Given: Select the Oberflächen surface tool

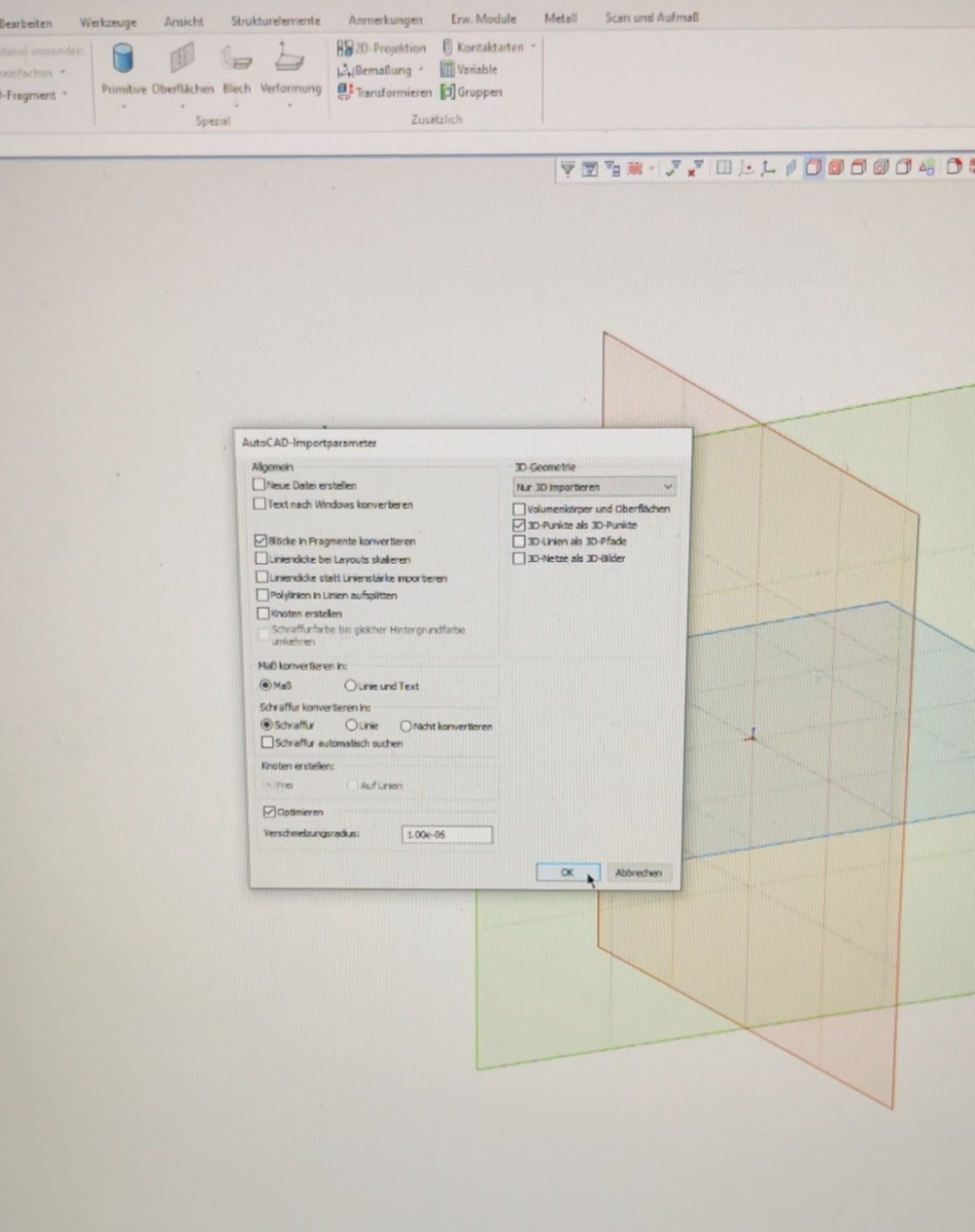Looking at the screenshot, I should pos(182,61).
